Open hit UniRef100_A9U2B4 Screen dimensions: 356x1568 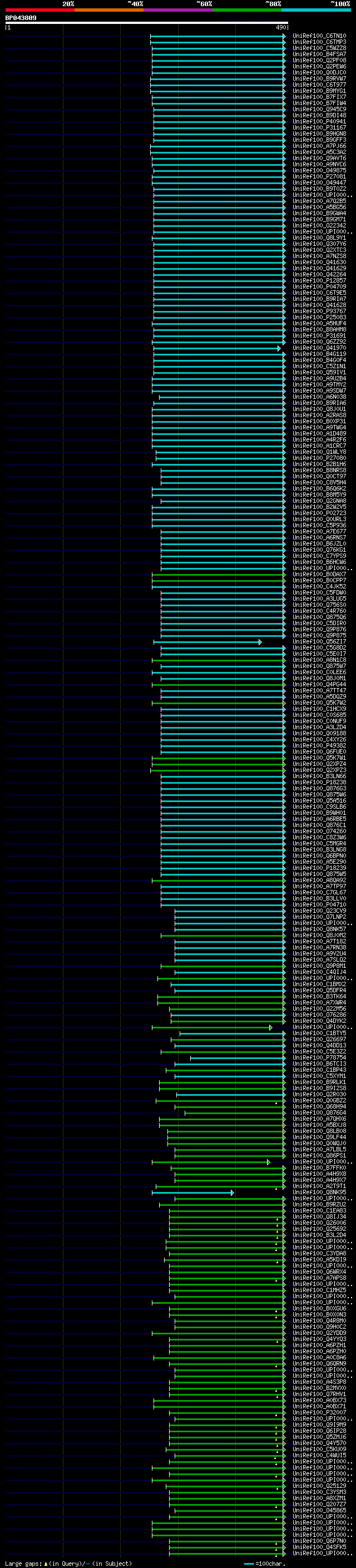[x=319, y=379]
